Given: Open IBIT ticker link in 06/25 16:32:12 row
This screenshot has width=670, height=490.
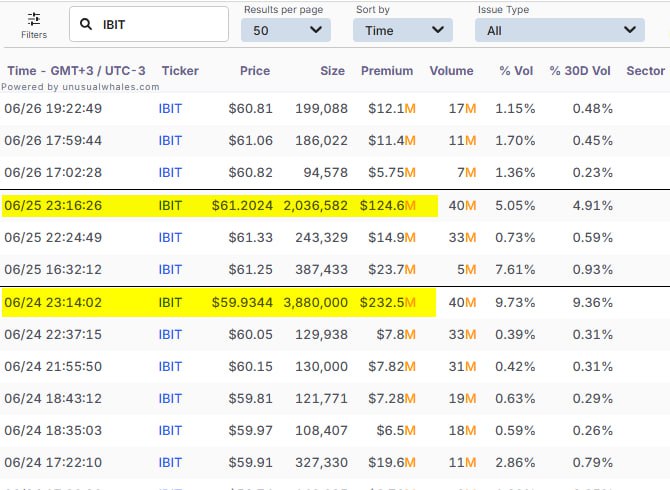Looking at the screenshot, I should click(x=170, y=270).
